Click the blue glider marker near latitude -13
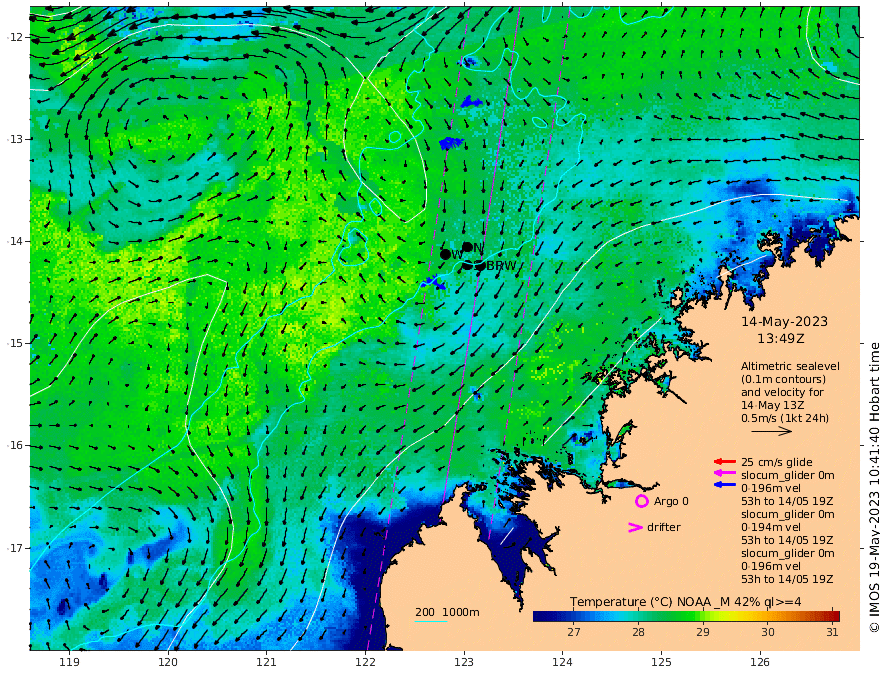The image size is (880, 680). 451,143
